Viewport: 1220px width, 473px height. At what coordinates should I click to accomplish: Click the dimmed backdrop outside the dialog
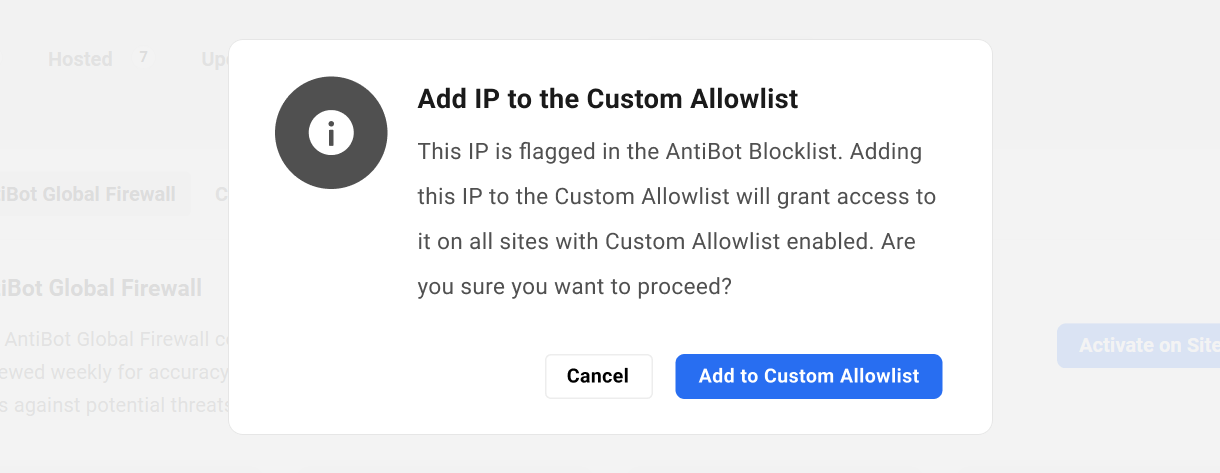click(1100, 150)
